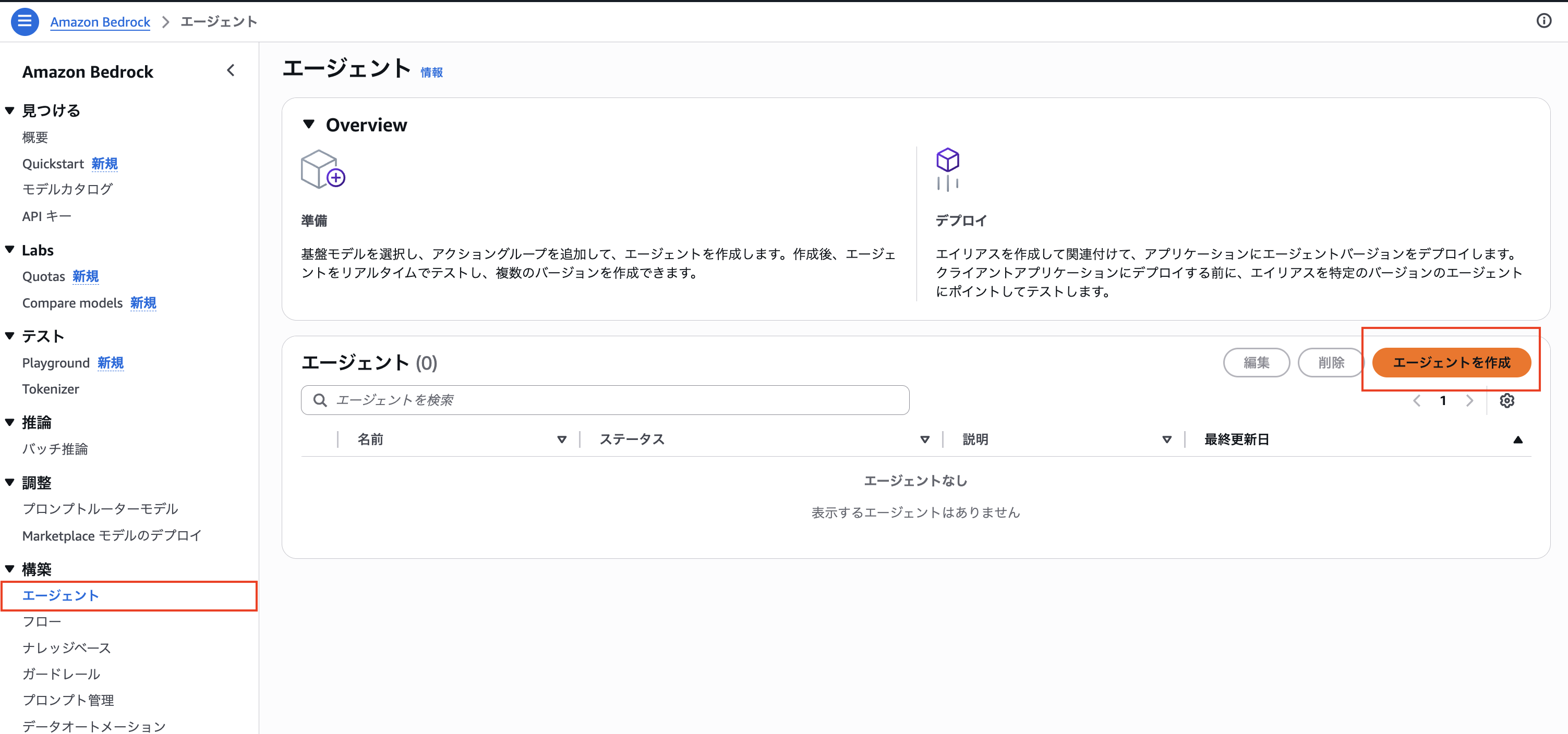The image size is (1568, 734).
Task: Collapse the Amazon Bedrock sidebar with the chevron
Action: pos(231,70)
